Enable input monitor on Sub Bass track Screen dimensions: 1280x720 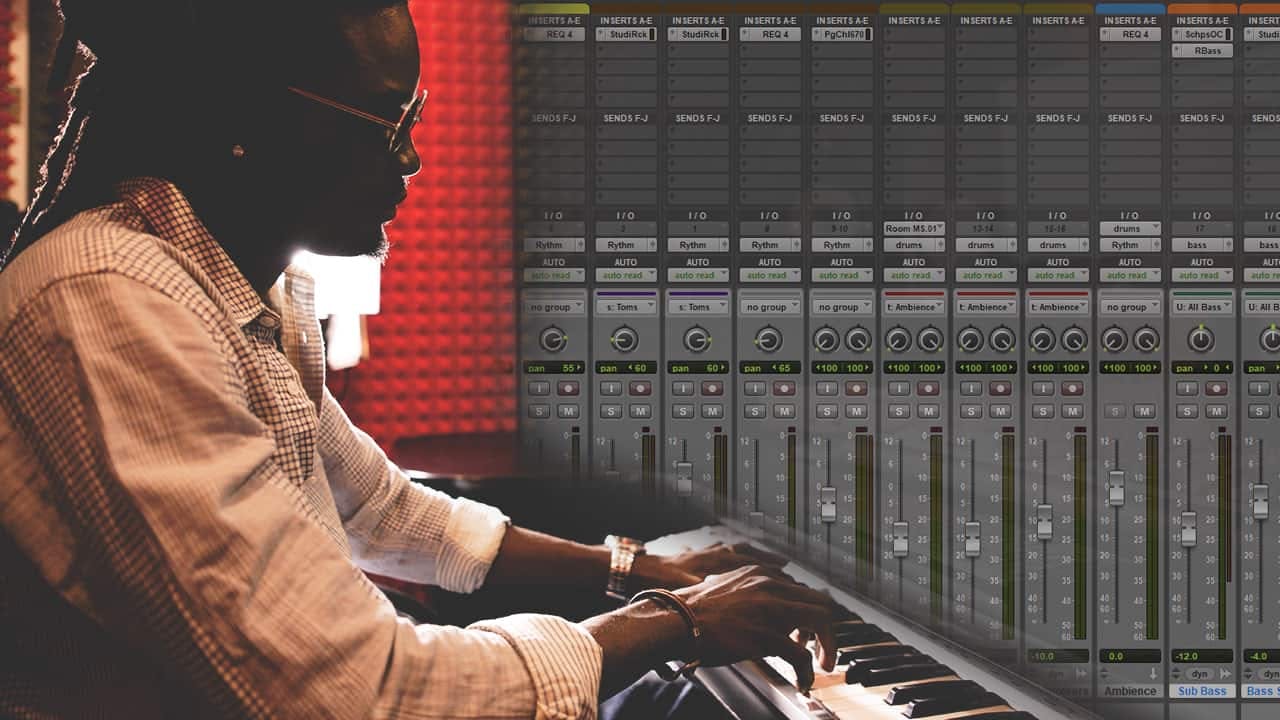1187,388
